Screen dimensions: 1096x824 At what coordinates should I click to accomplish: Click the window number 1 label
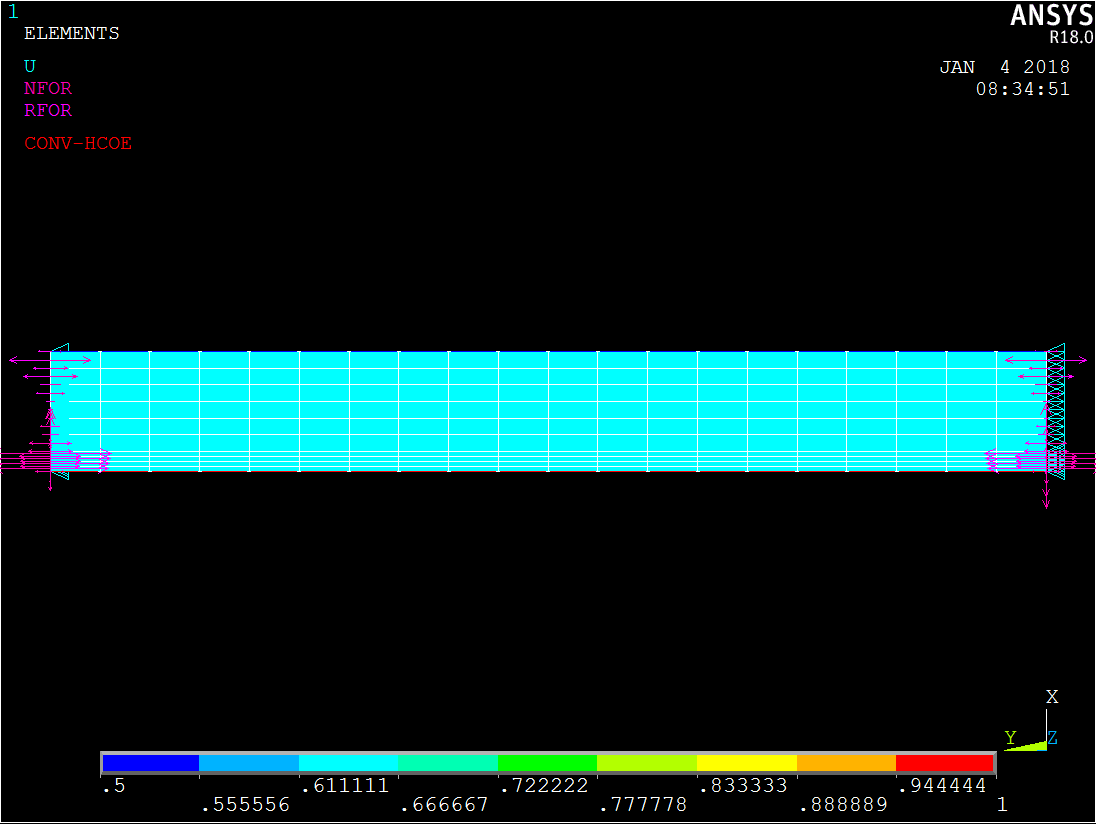tap(13, 12)
